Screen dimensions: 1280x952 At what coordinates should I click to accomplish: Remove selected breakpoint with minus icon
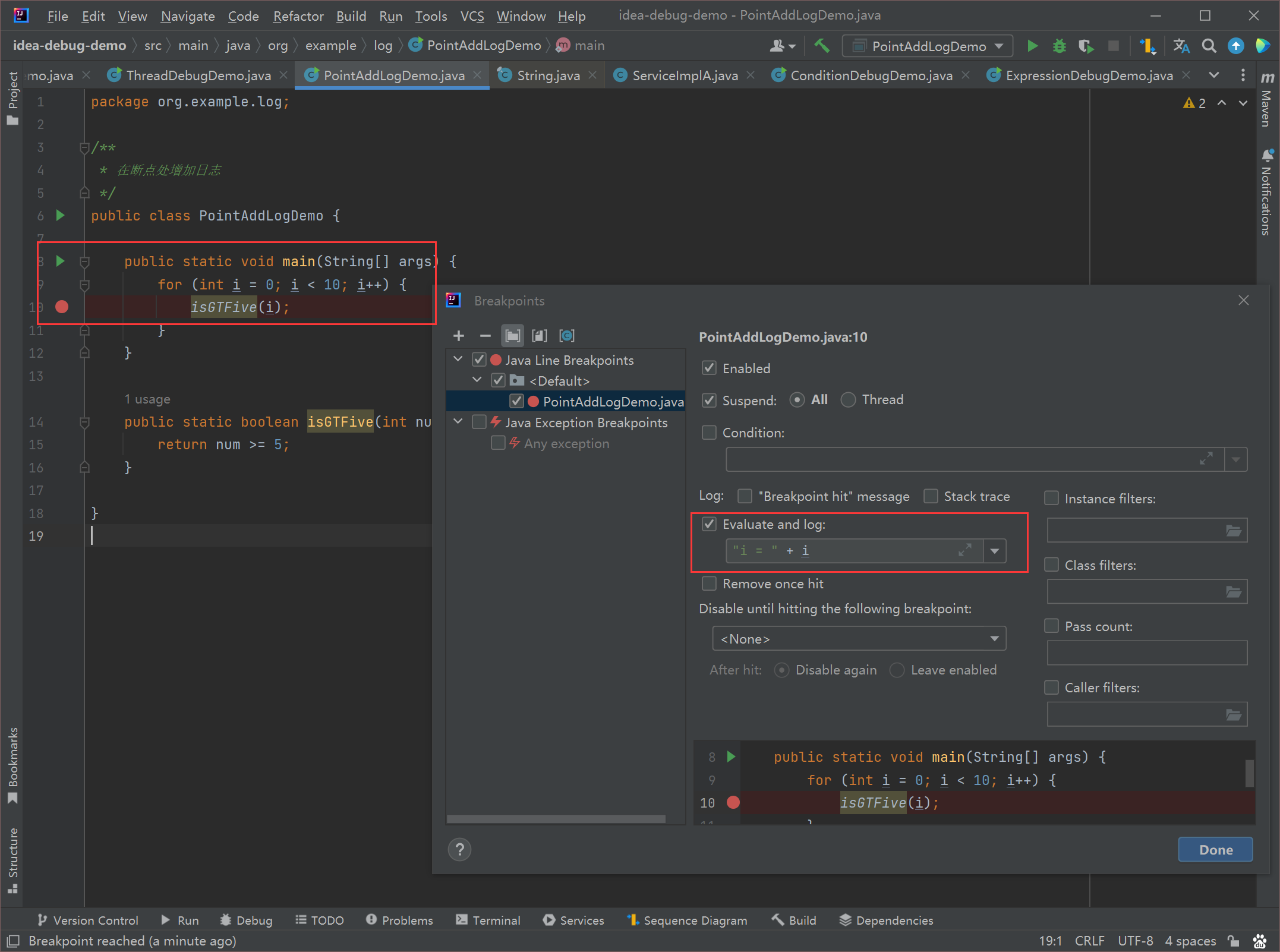pyautogui.click(x=485, y=336)
